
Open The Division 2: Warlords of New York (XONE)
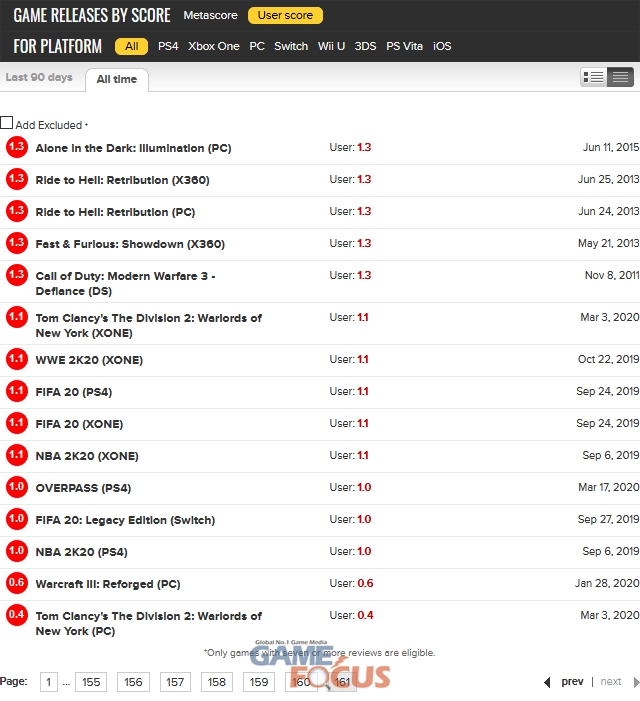[x=148, y=325]
